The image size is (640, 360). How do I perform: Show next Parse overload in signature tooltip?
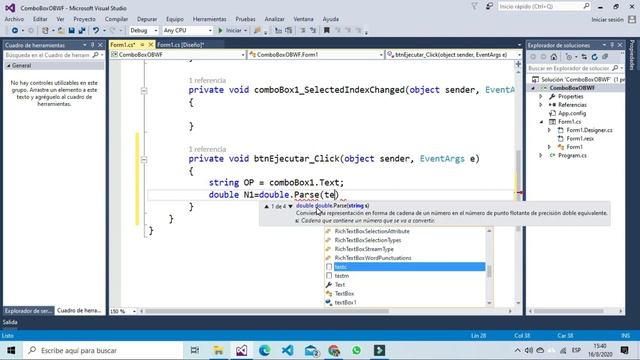click(x=290, y=207)
